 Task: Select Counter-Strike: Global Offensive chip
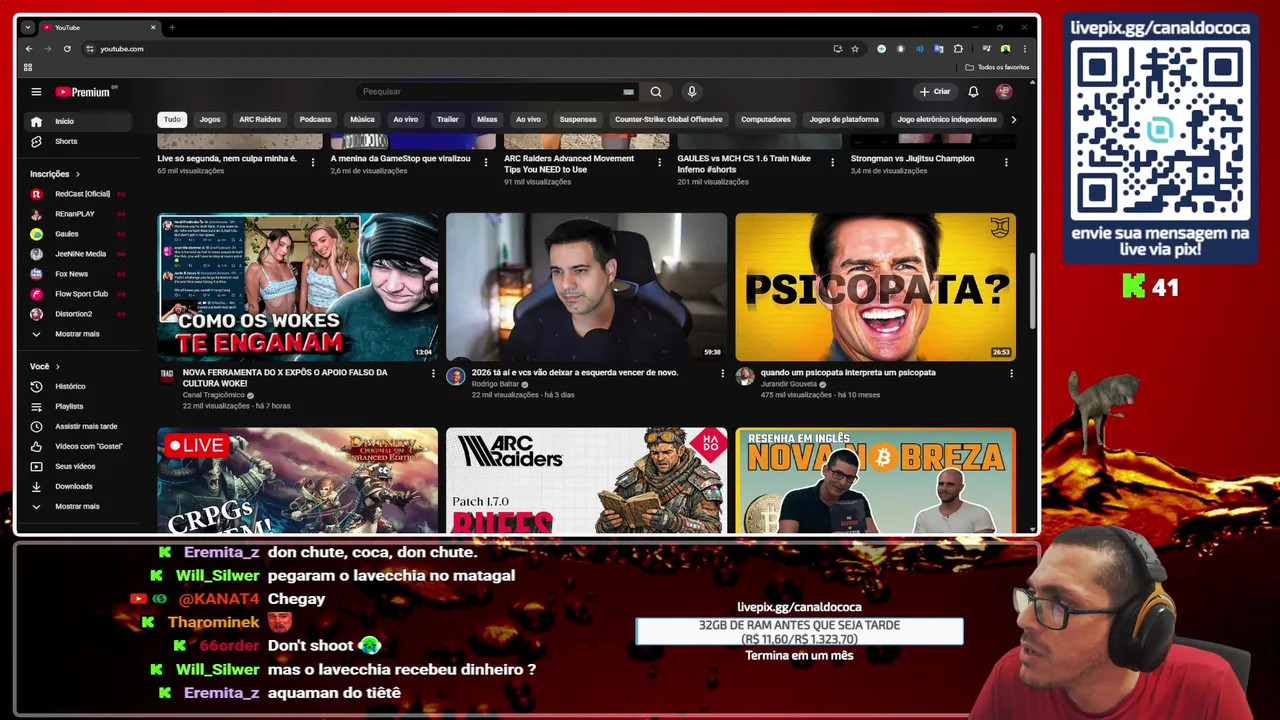pos(668,119)
